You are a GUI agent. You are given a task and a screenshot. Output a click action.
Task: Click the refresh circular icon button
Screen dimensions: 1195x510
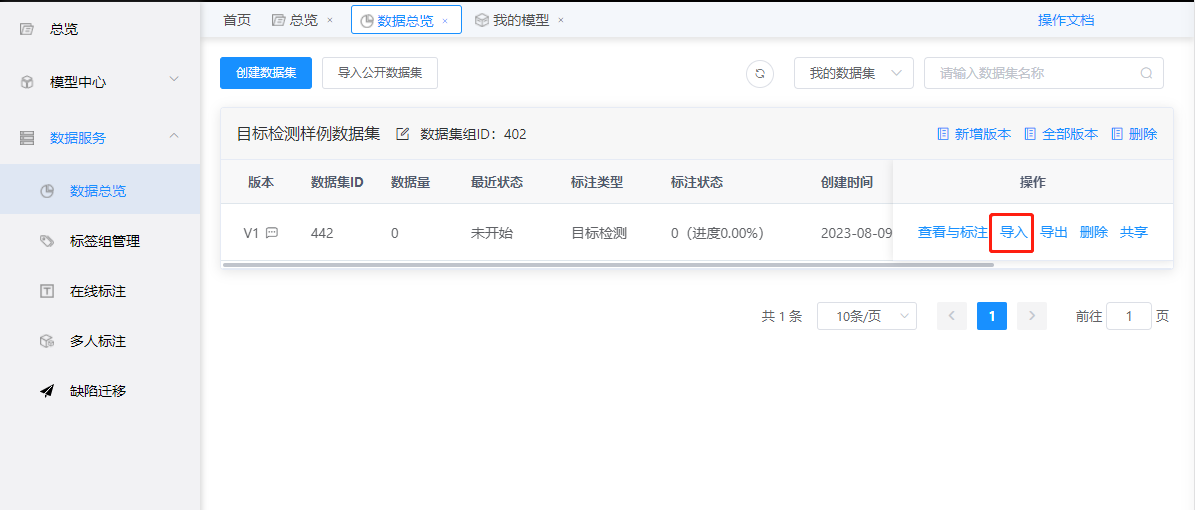pyautogui.click(x=760, y=73)
